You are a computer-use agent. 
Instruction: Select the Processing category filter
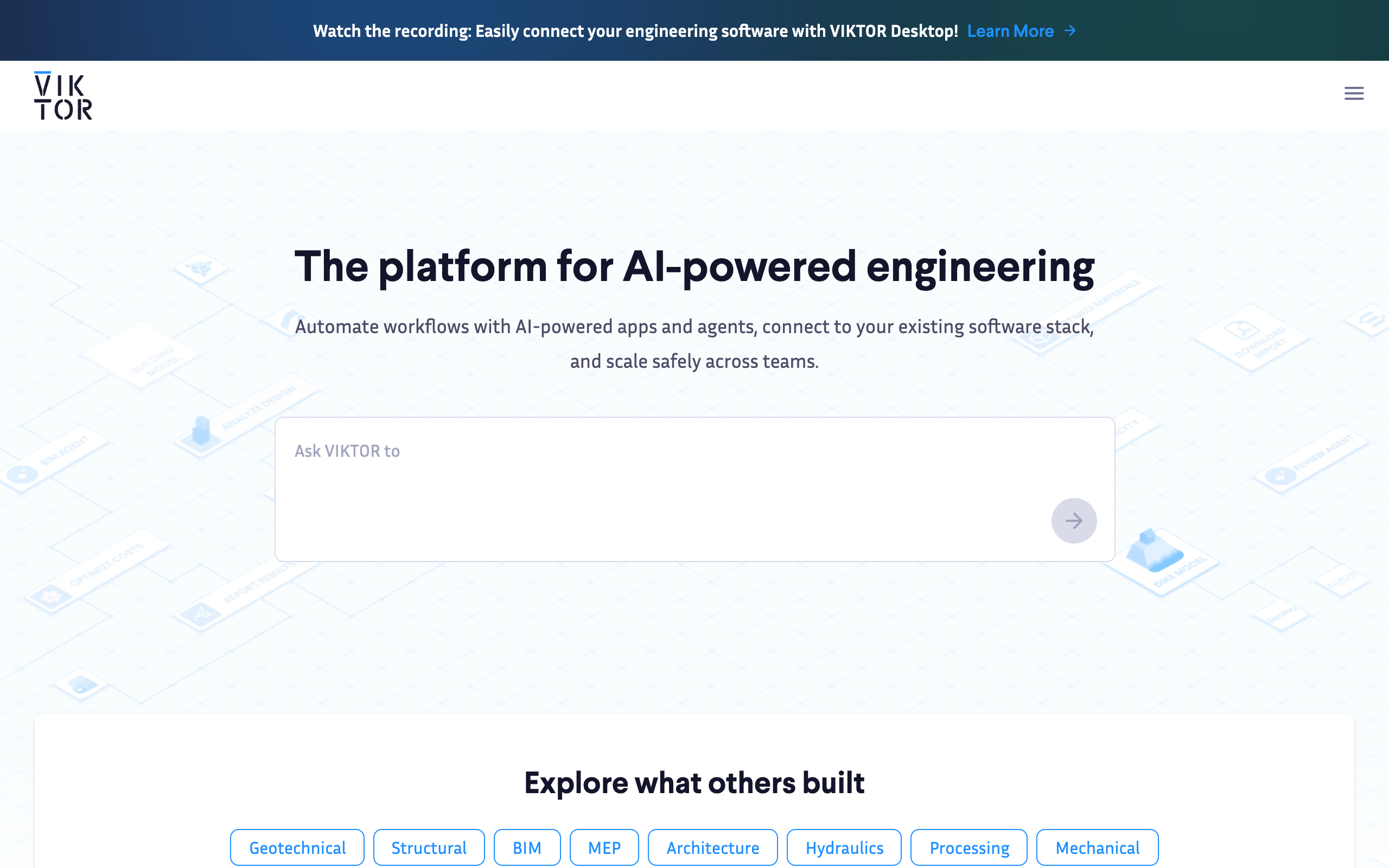(969, 847)
